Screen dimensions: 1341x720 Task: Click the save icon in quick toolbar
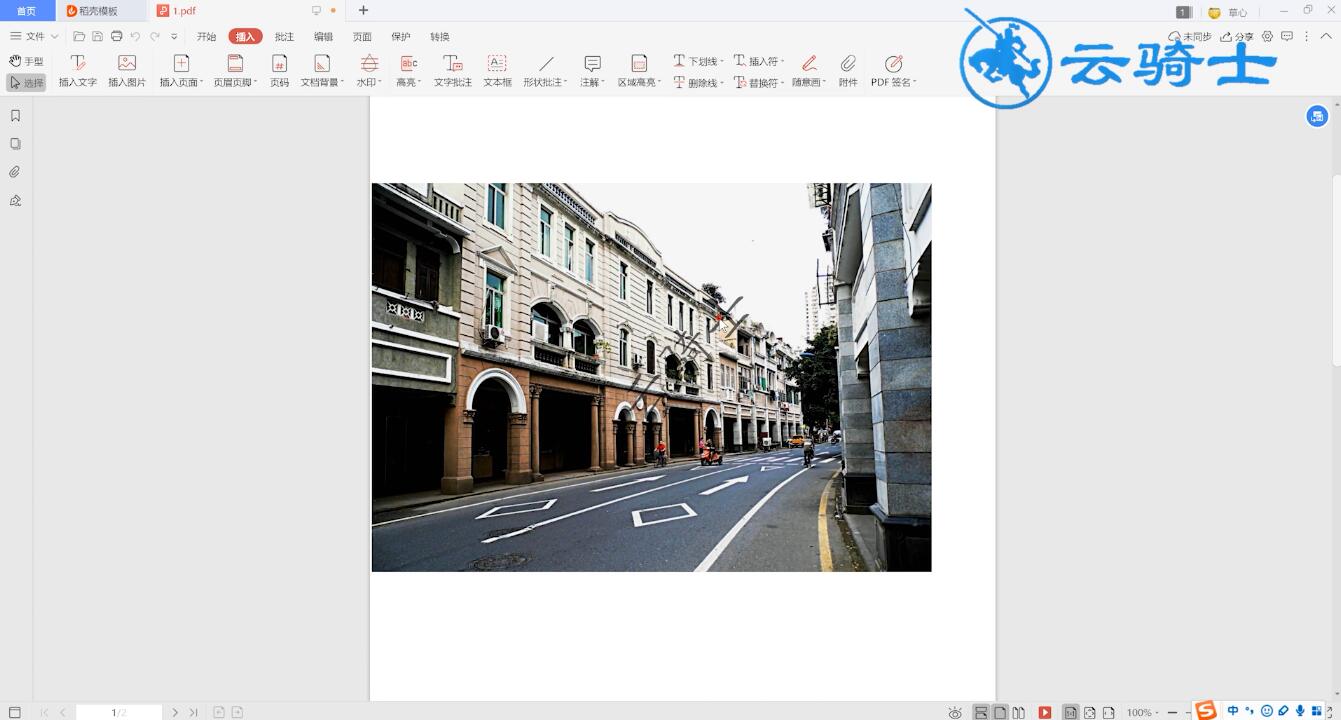97,36
